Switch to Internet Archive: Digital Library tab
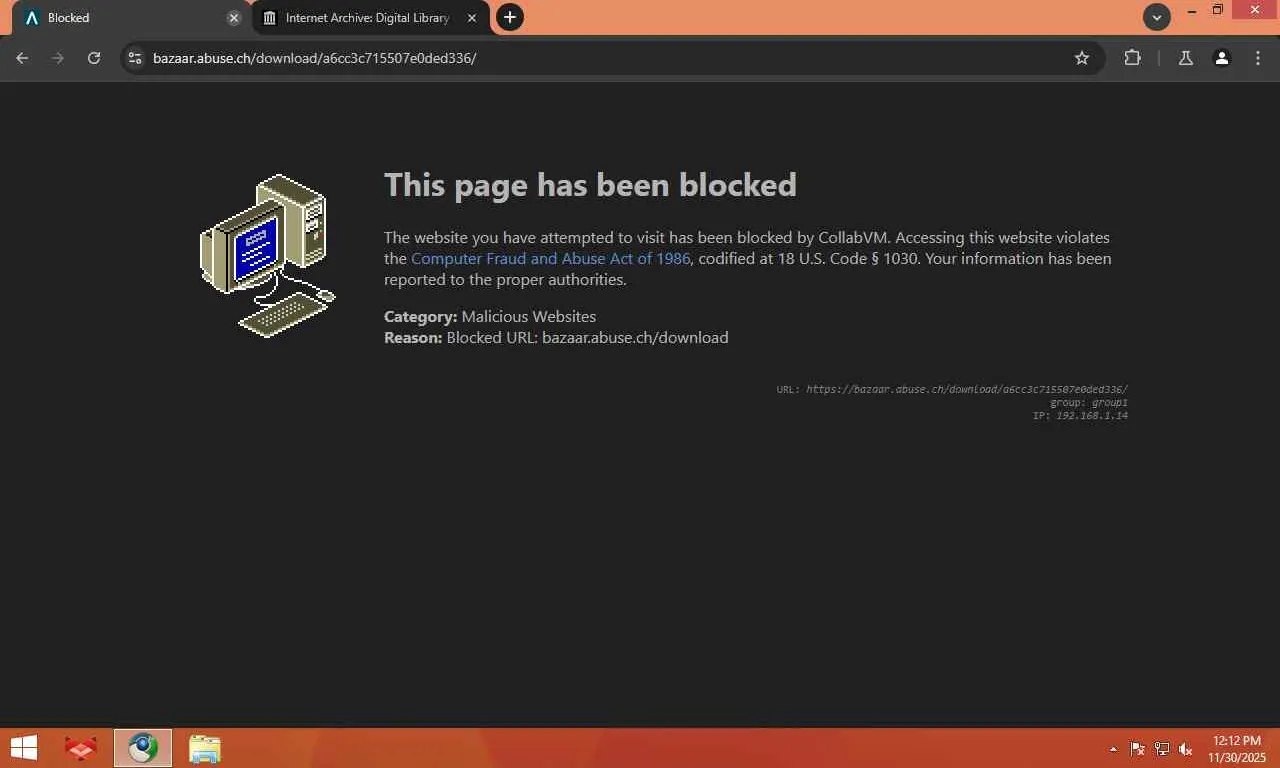The height and width of the screenshot is (768, 1280). (370, 18)
